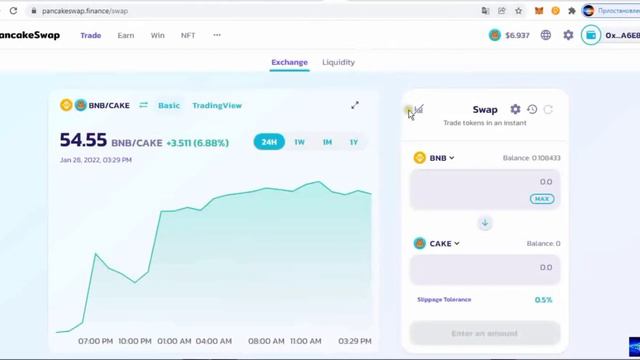Click the share page icon in address bar
This screenshot has width=640, height=360.
[502, 11]
